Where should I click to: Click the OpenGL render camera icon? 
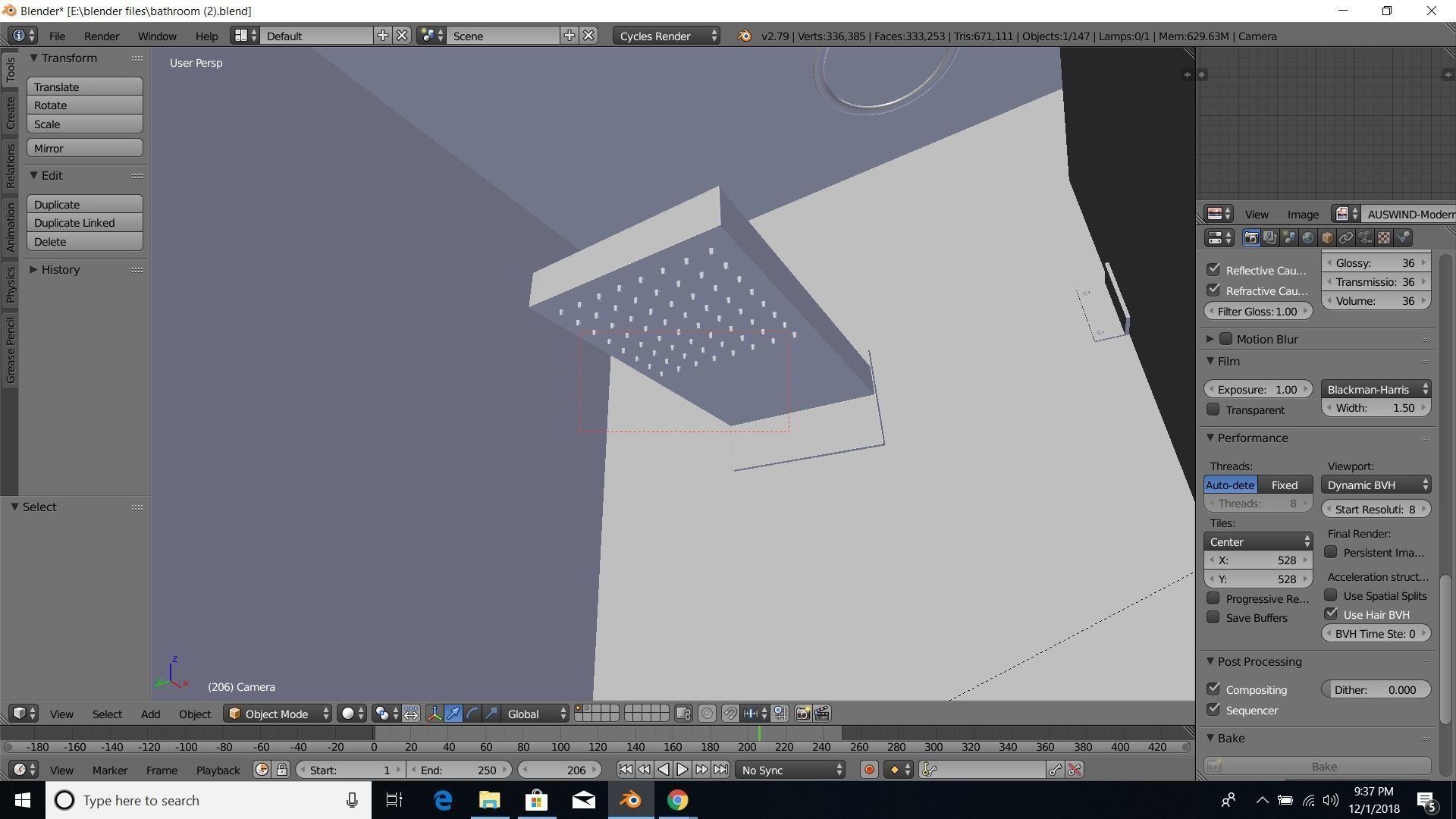(x=802, y=714)
